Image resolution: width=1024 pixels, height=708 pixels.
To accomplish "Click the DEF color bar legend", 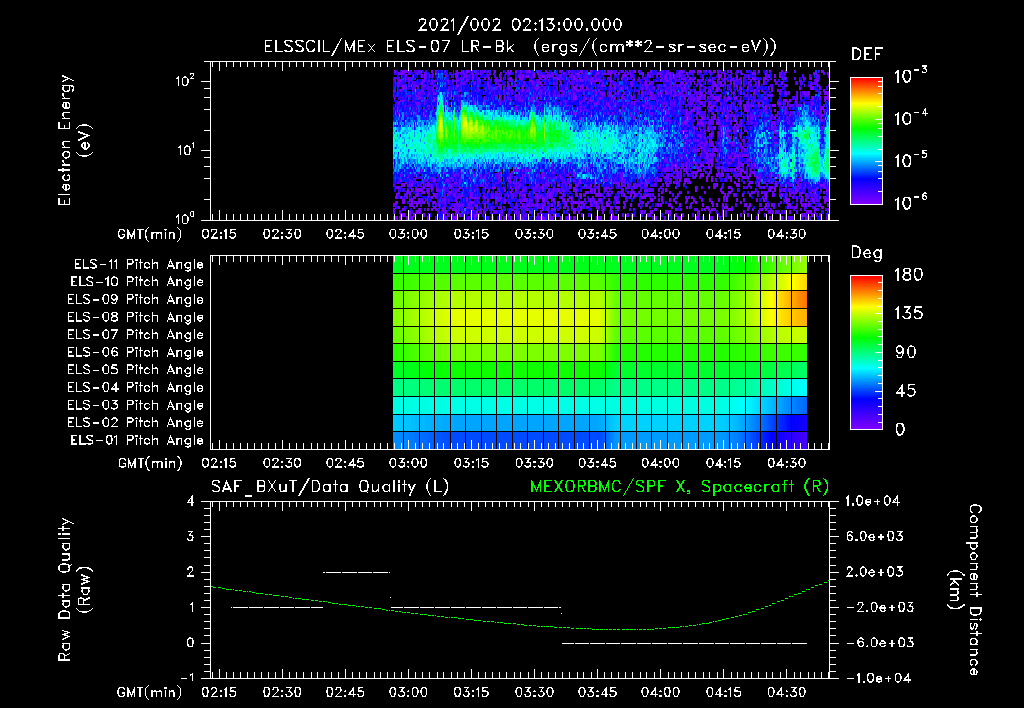I will (x=866, y=140).
